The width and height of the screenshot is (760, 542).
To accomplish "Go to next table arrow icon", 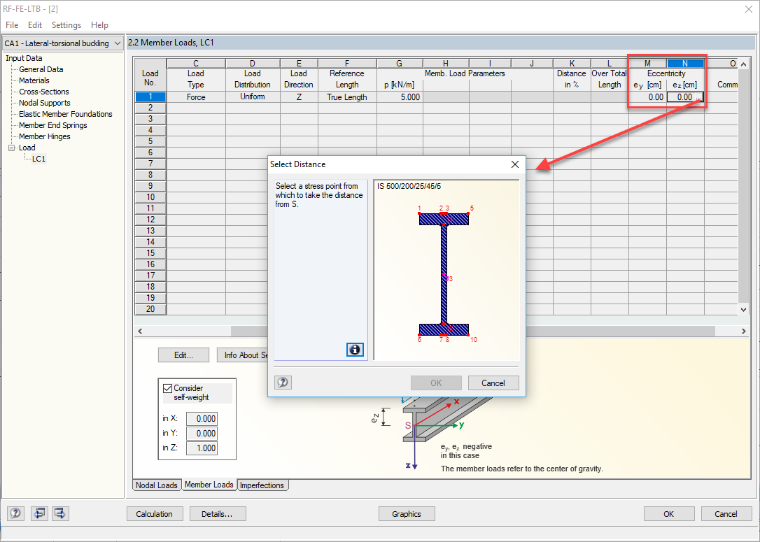I will 60,513.
